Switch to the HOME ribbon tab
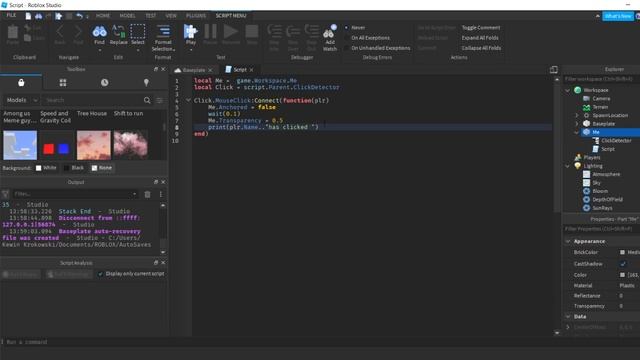 click(103, 16)
